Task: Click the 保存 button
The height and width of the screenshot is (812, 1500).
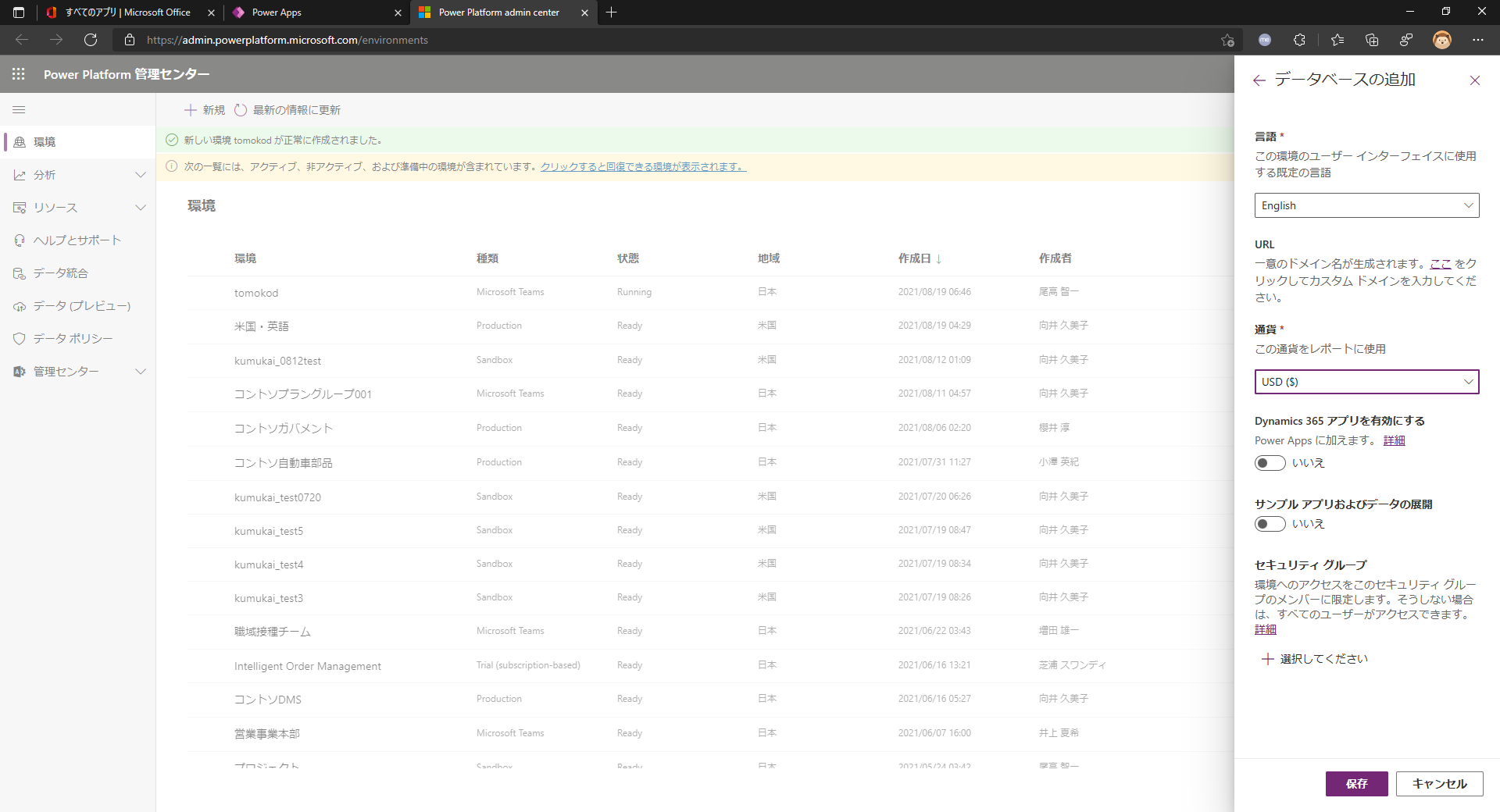Action: tap(1357, 784)
